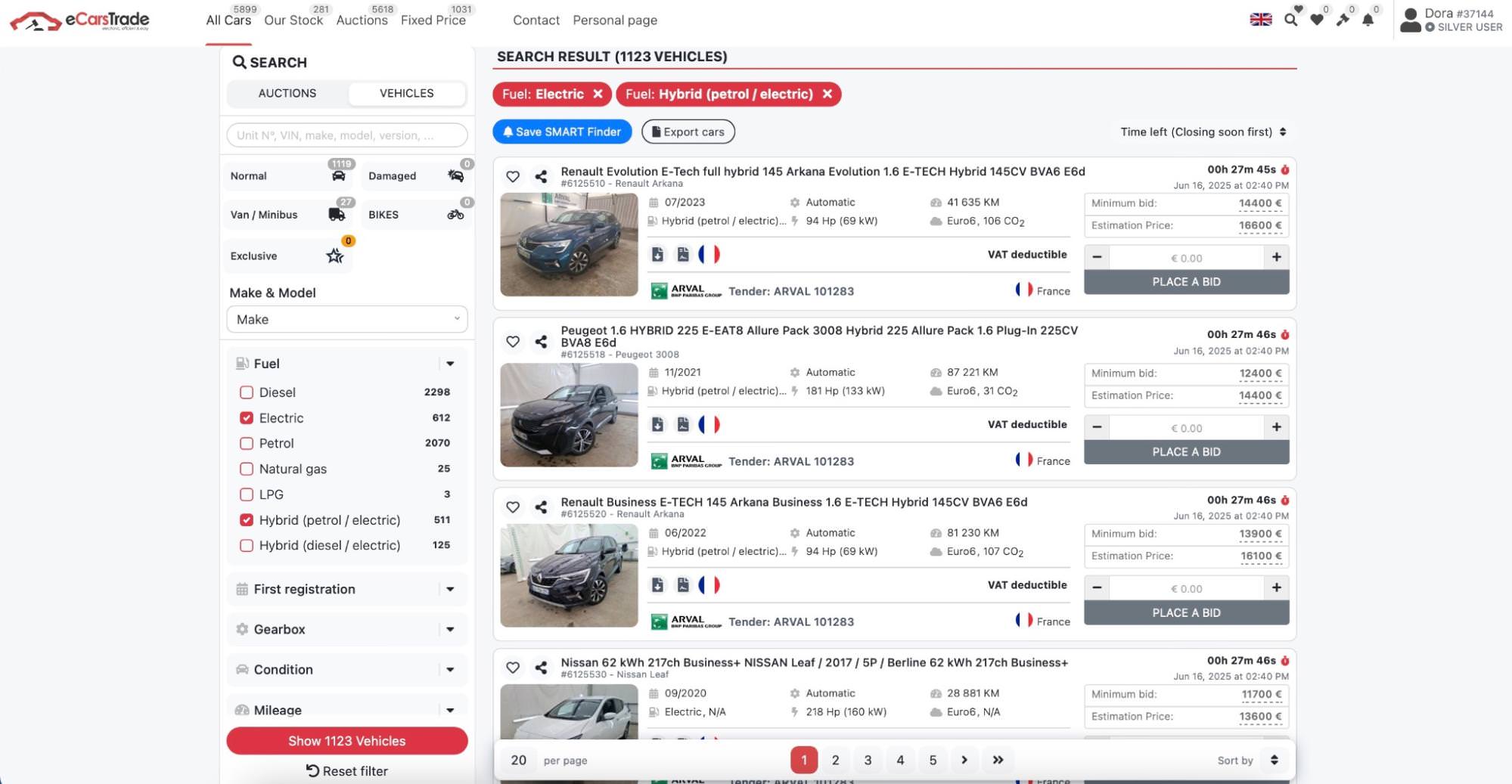Filter by Van / Minibus type

(289, 215)
